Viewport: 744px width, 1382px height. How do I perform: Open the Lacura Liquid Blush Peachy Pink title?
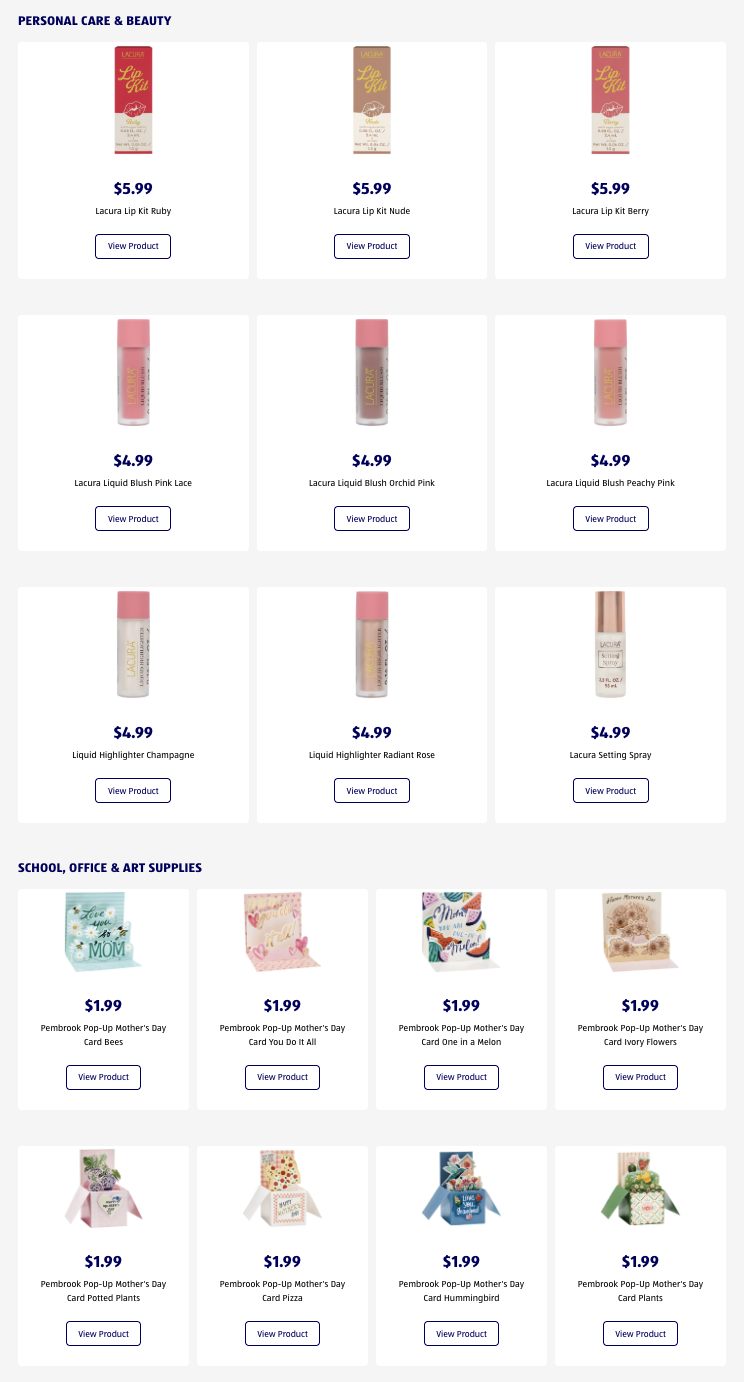pos(610,483)
